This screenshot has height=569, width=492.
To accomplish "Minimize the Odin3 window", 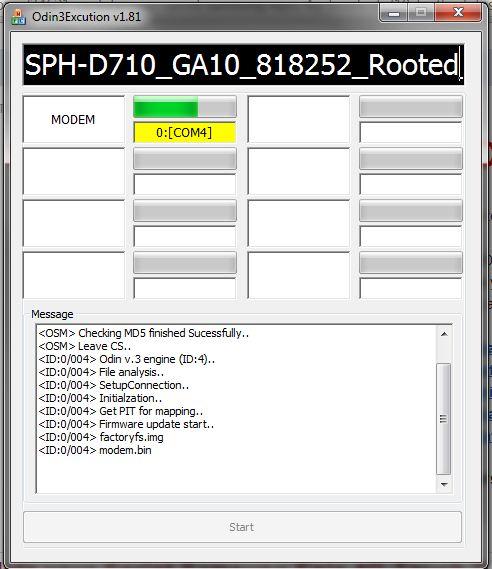I will coord(394,14).
